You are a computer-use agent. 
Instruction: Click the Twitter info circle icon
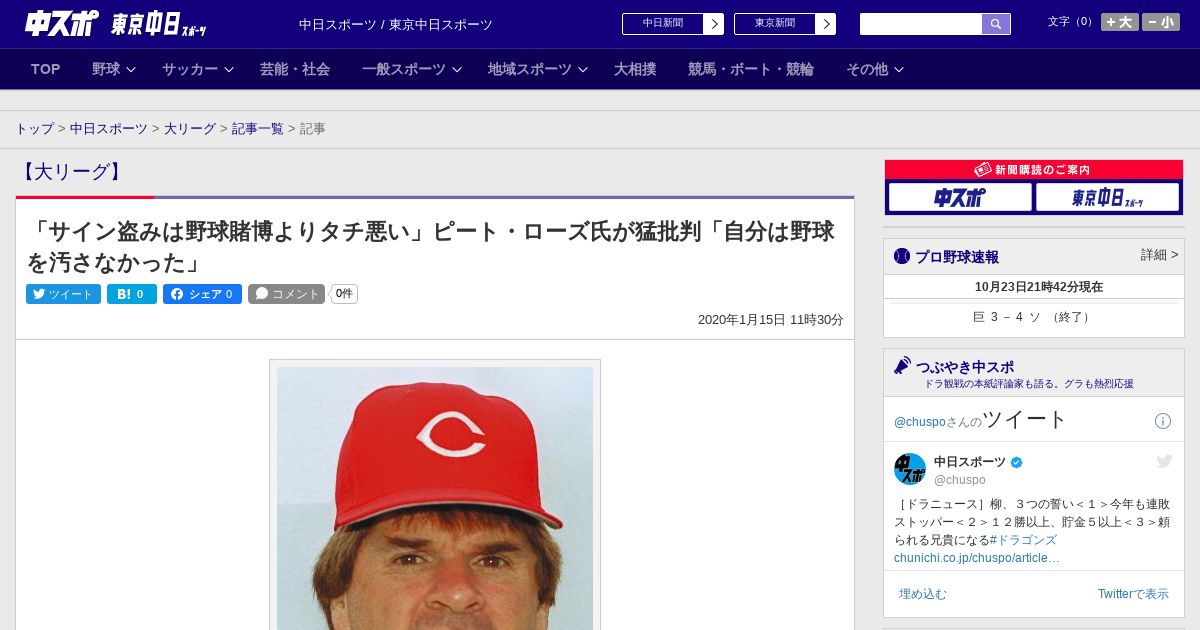[1163, 421]
